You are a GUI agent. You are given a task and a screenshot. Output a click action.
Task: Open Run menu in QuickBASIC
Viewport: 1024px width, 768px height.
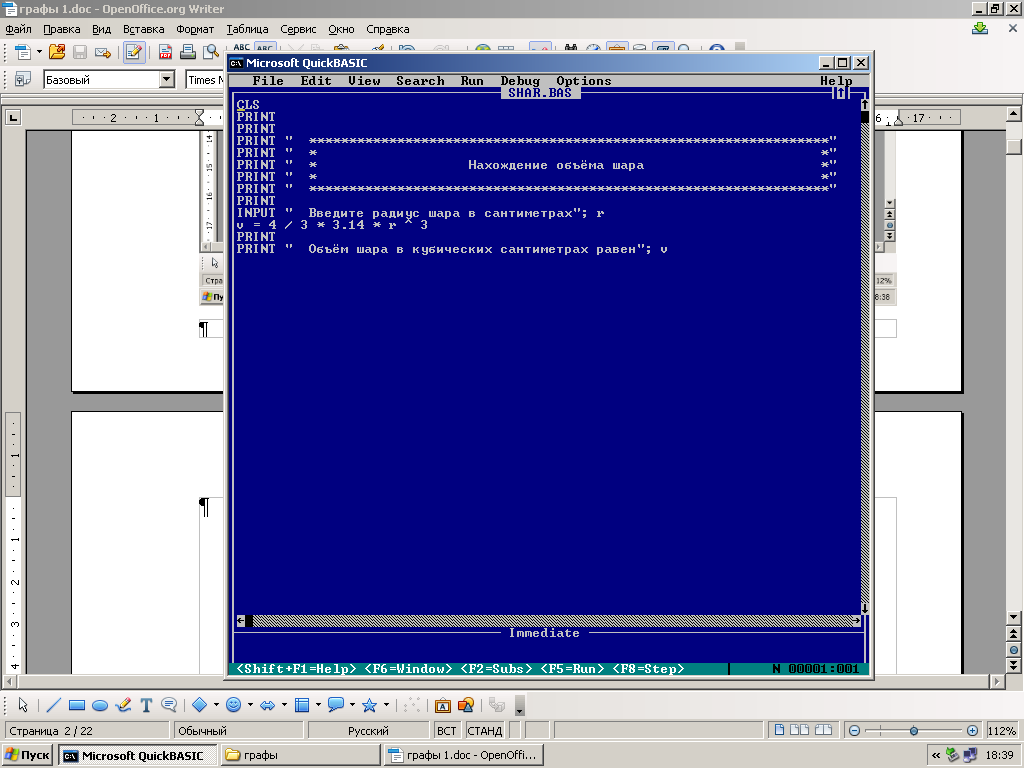coord(472,81)
